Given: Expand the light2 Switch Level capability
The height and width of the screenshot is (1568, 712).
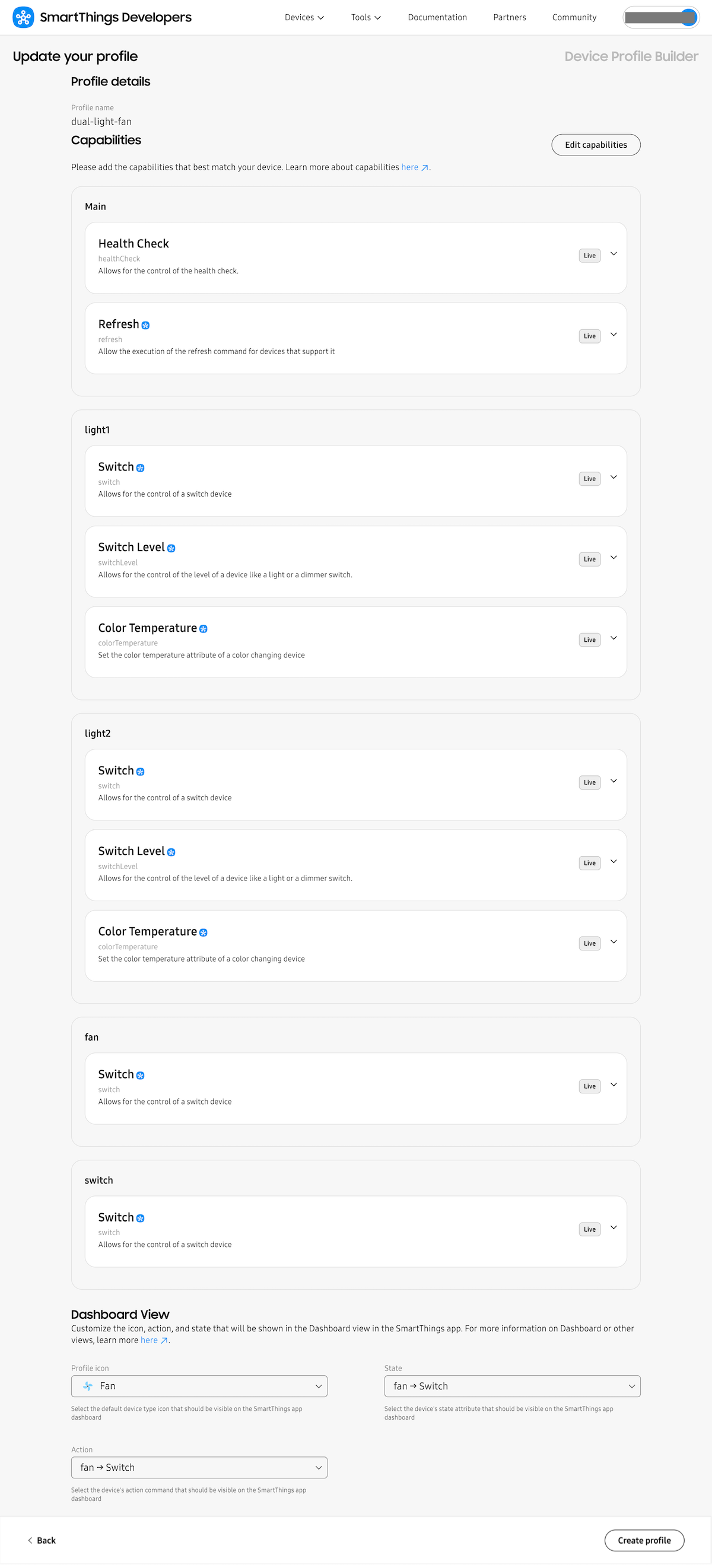Looking at the screenshot, I should point(614,862).
